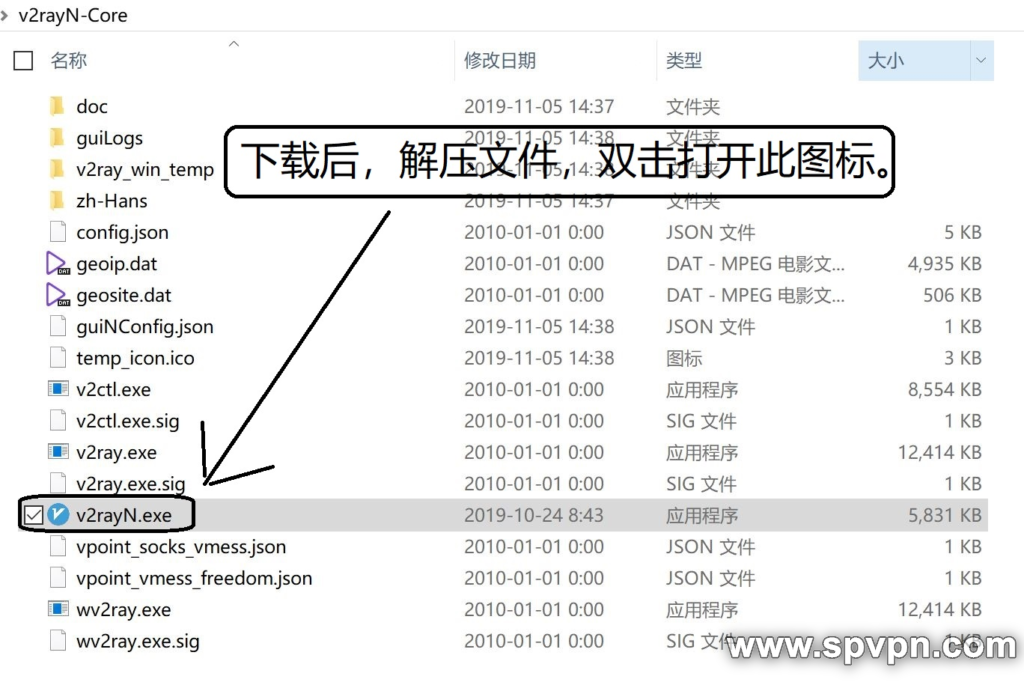Click the v2rayN.exe blue application icon
This screenshot has height=682, width=1024.
pos(59,515)
